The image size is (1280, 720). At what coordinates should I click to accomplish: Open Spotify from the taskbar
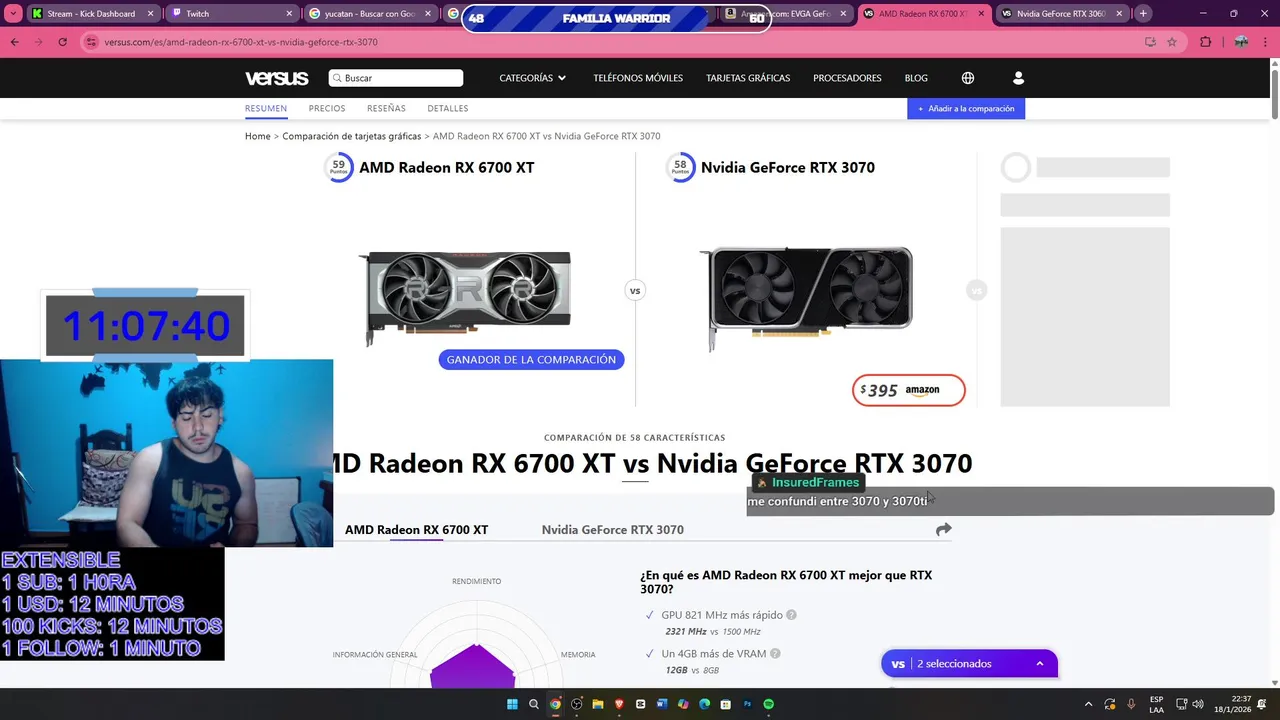point(768,704)
